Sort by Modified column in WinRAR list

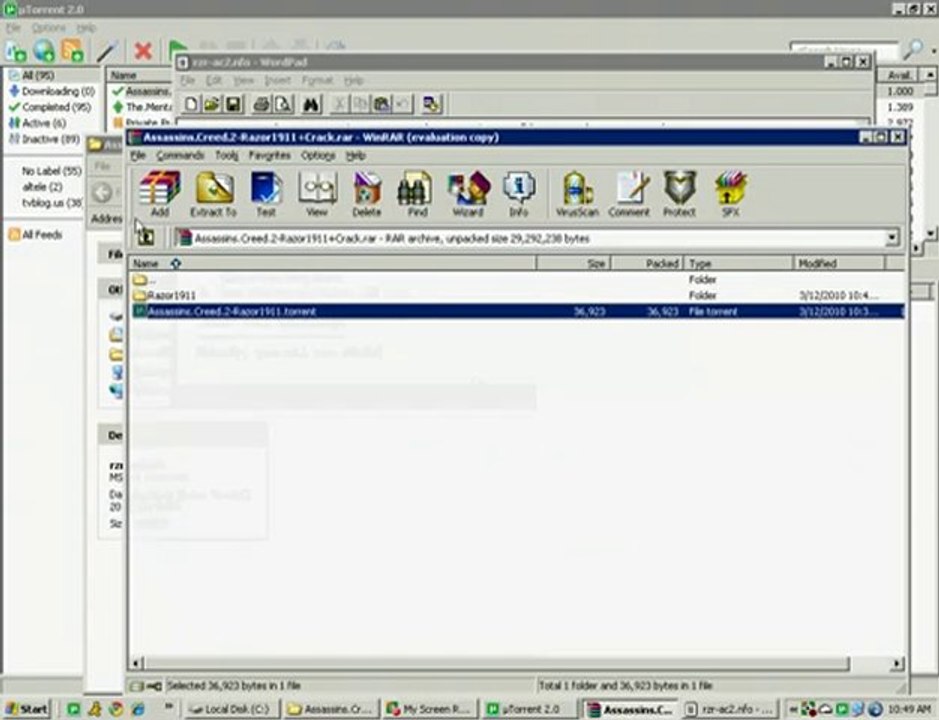pyautogui.click(x=840, y=263)
